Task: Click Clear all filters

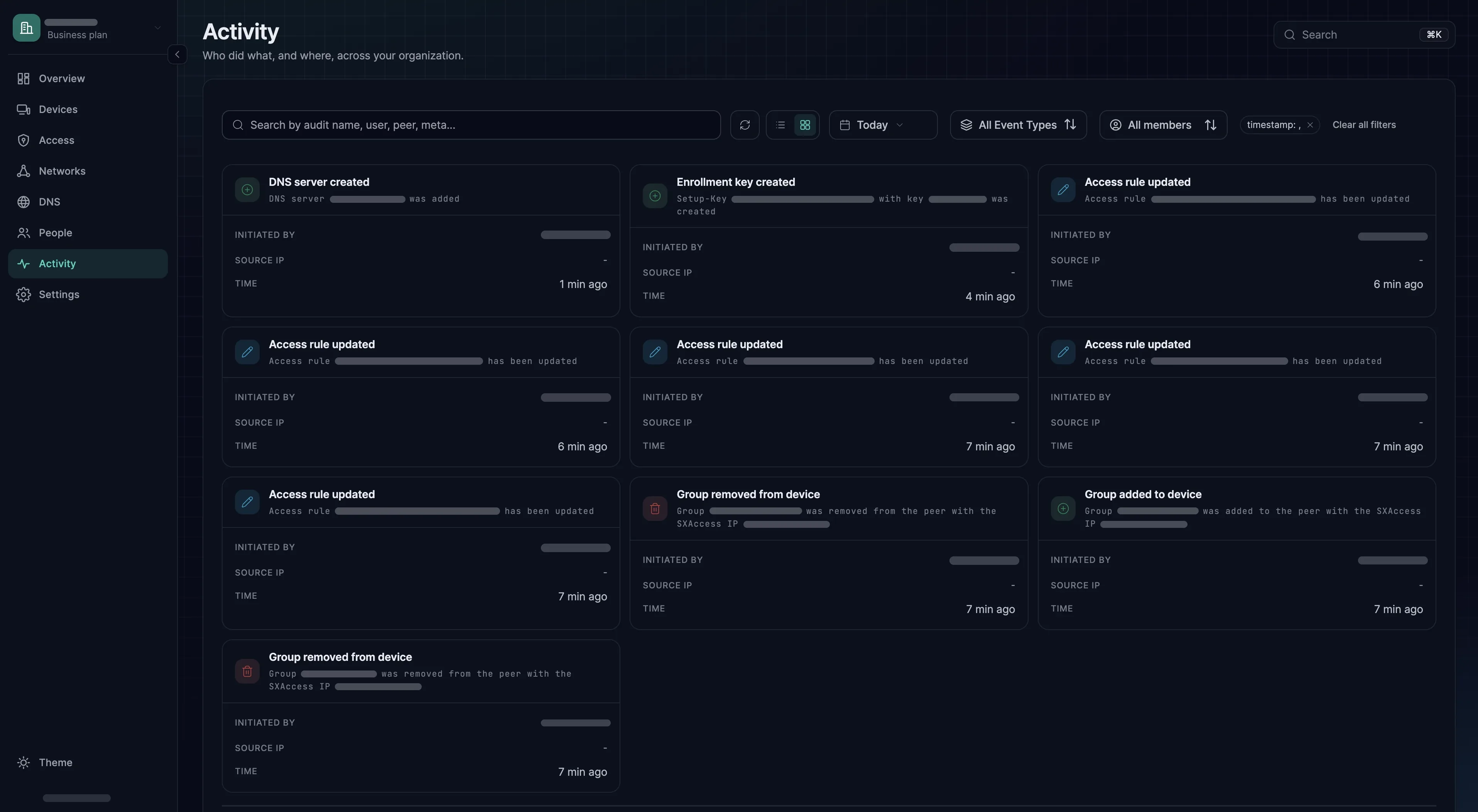Action: (1364, 125)
